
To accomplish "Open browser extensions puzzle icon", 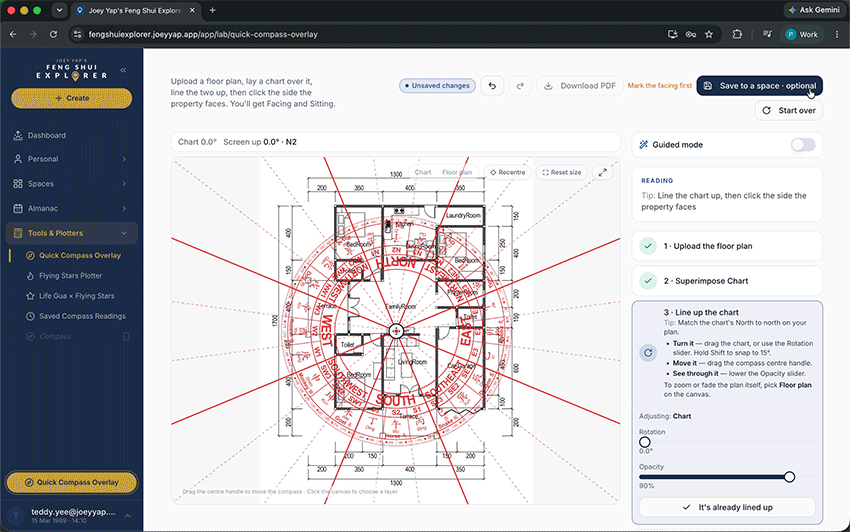I will coord(737,34).
